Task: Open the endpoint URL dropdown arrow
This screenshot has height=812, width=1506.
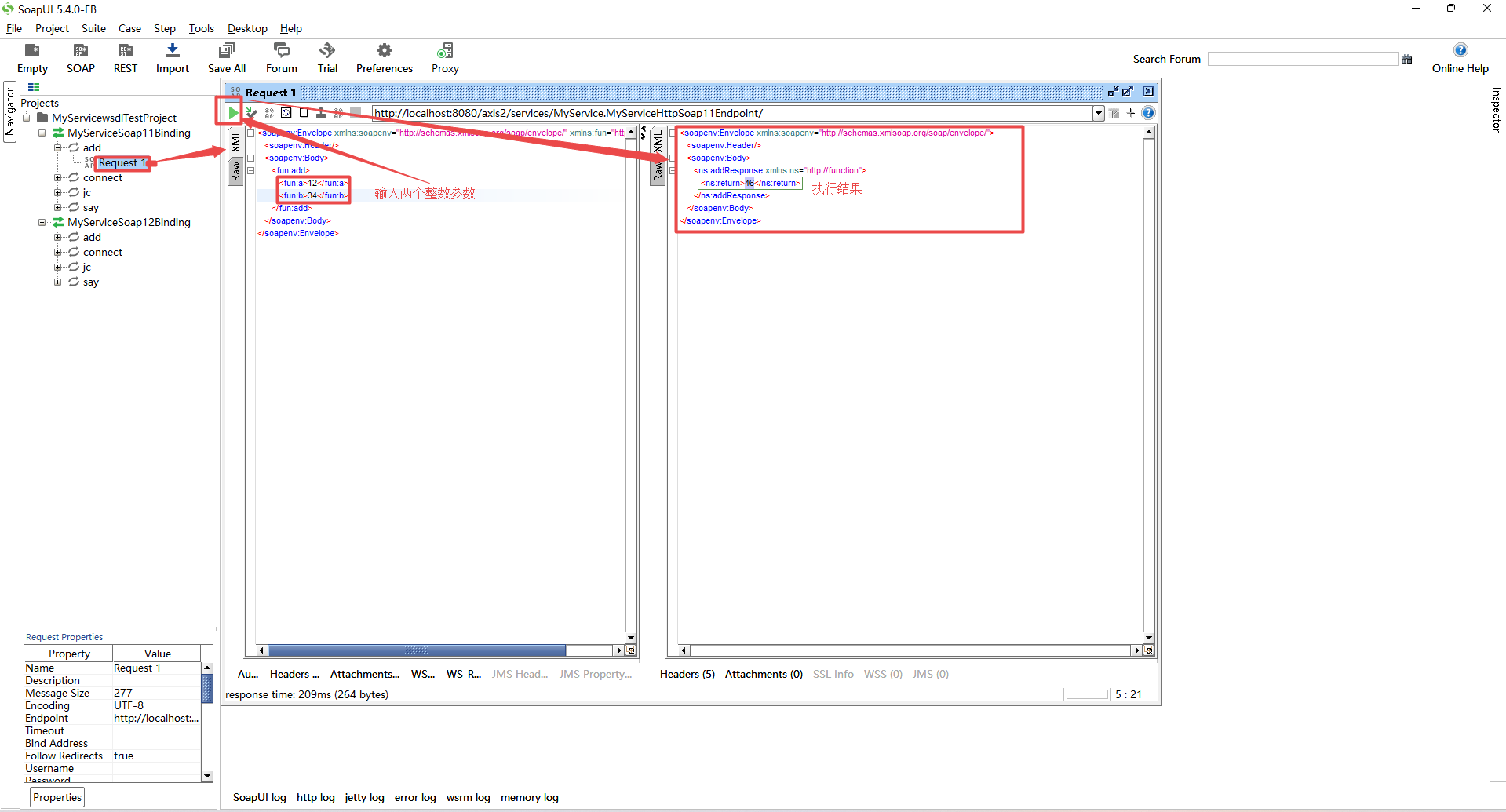Action: coord(1099,113)
